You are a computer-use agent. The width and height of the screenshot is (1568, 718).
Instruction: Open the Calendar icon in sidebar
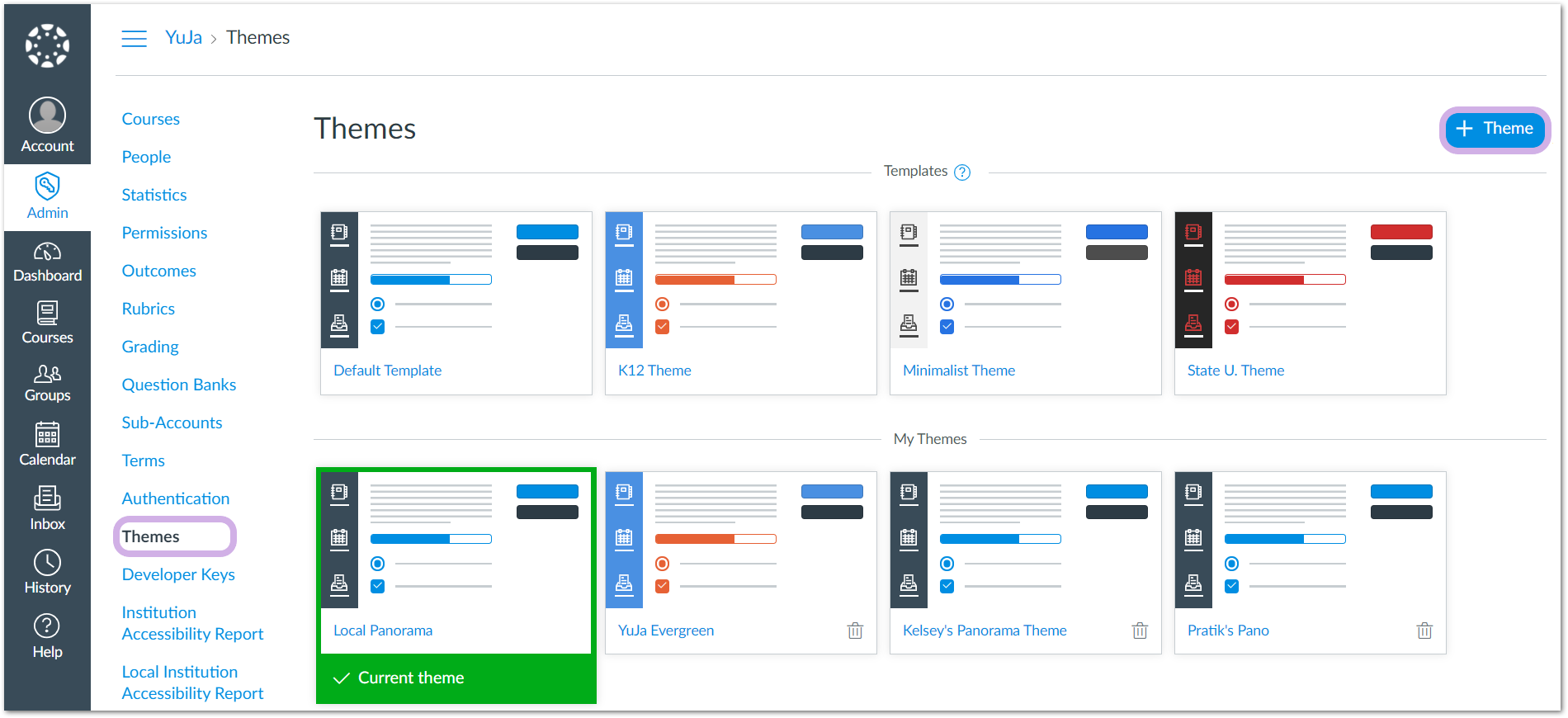click(x=47, y=434)
